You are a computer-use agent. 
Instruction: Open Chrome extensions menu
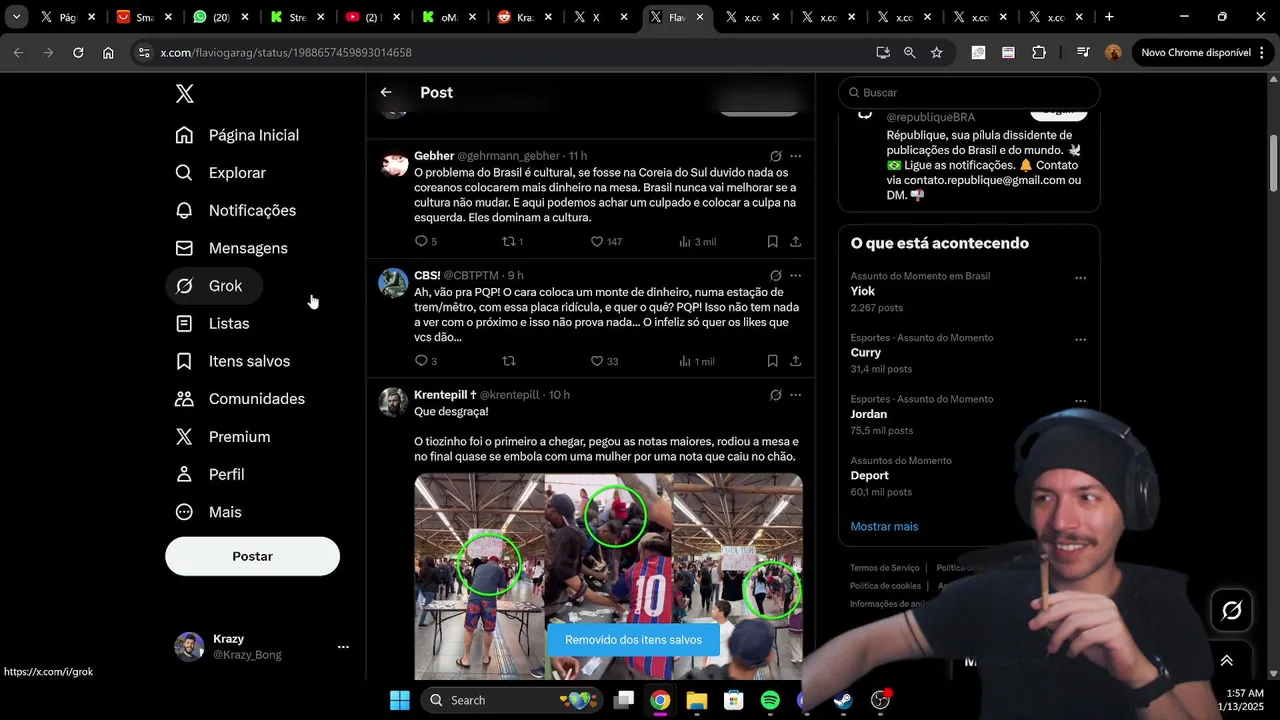coord(1039,52)
